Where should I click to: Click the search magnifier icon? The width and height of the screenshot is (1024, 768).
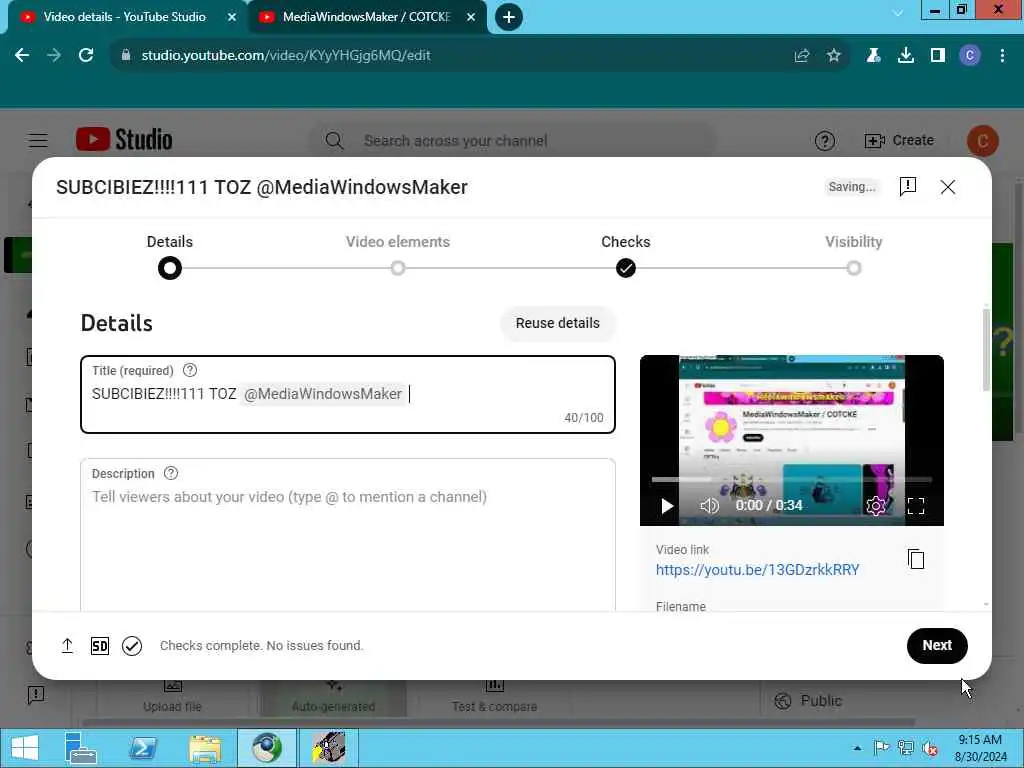(x=334, y=140)
